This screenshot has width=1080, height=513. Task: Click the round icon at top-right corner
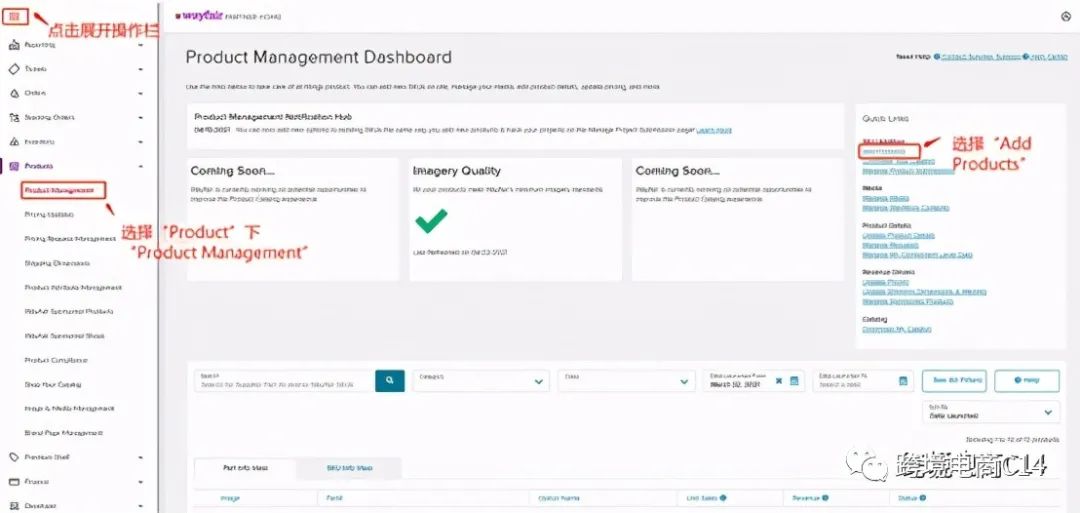pyautogui.click(x=1066, y=17)
